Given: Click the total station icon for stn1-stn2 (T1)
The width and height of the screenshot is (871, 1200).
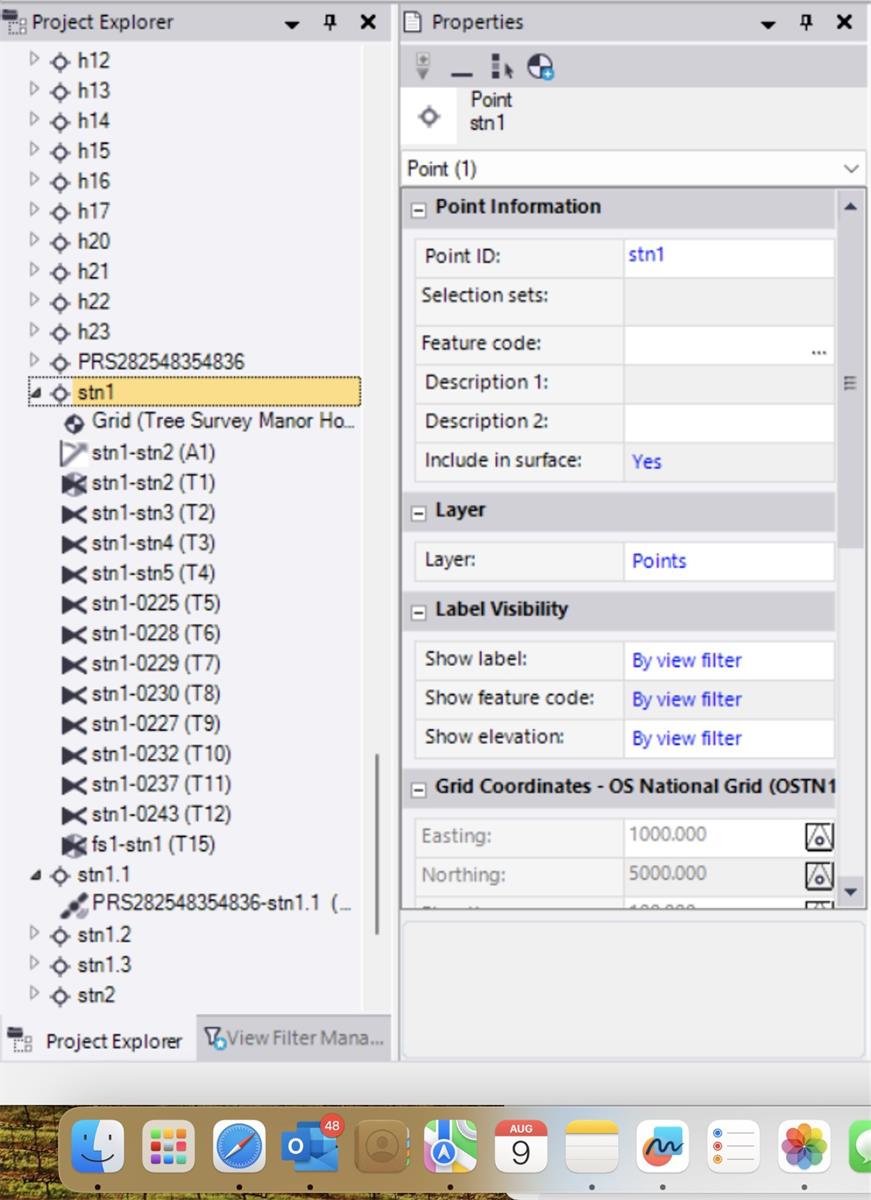Looking at the screenshot, I should pos(74,483).
